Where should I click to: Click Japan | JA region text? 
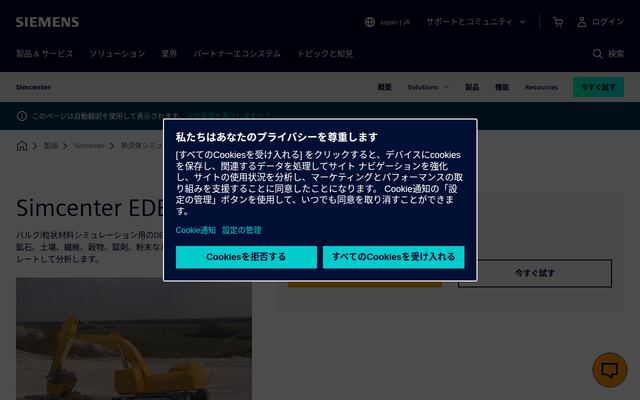[x=395, y=22]
